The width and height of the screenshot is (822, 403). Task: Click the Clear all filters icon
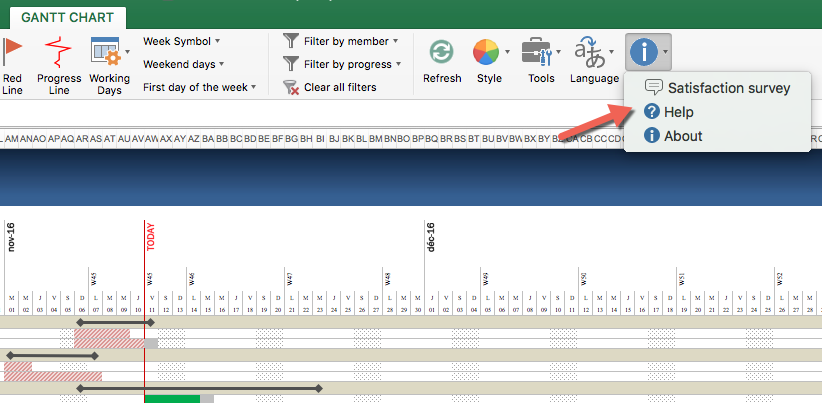(x=291, y=87)
